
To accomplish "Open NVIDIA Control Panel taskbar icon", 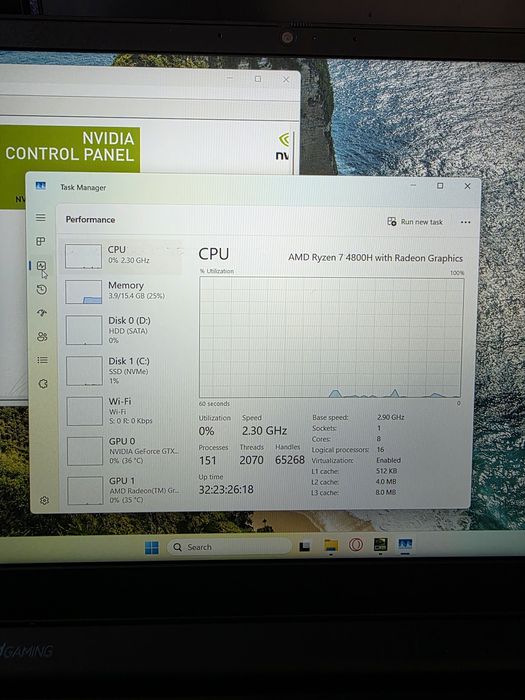I will pos(380,544).
